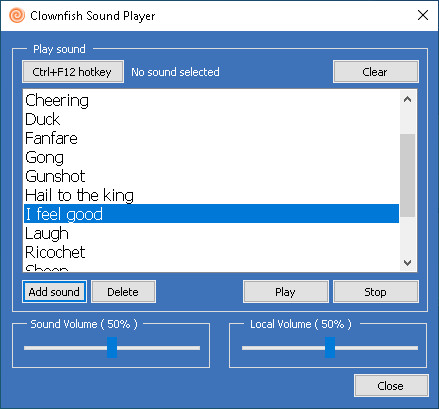The height and width of the screenshot is (409, 439).
Task: Select the Cheering sound
Action: [211, 100]
